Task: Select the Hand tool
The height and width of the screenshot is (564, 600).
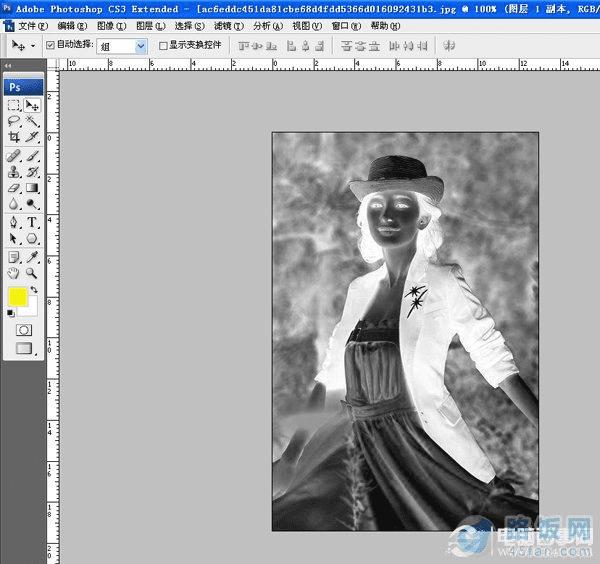Action: point(14,272)
